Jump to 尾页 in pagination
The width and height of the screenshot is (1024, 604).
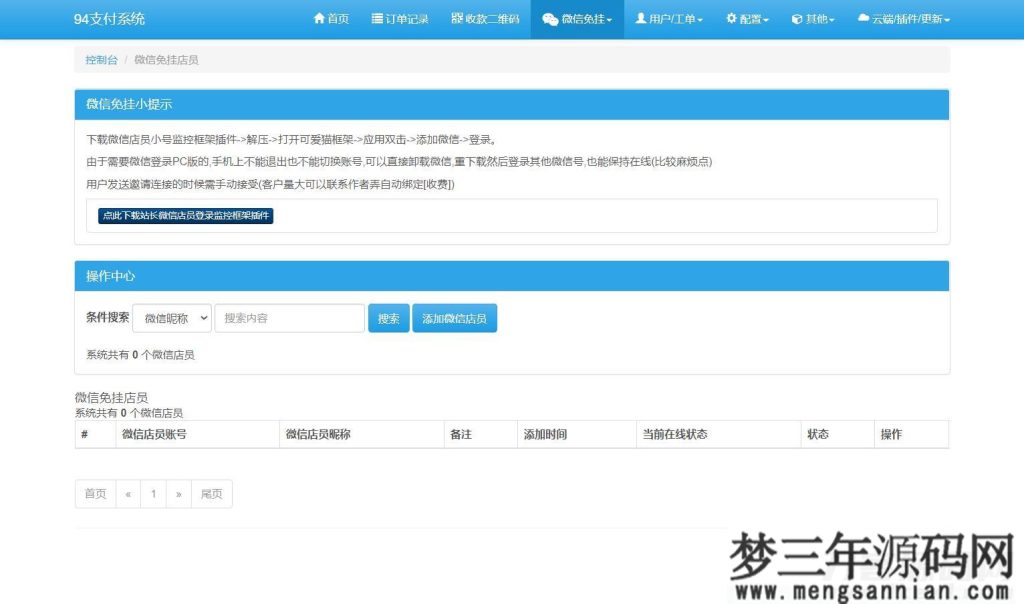[211, 493]
